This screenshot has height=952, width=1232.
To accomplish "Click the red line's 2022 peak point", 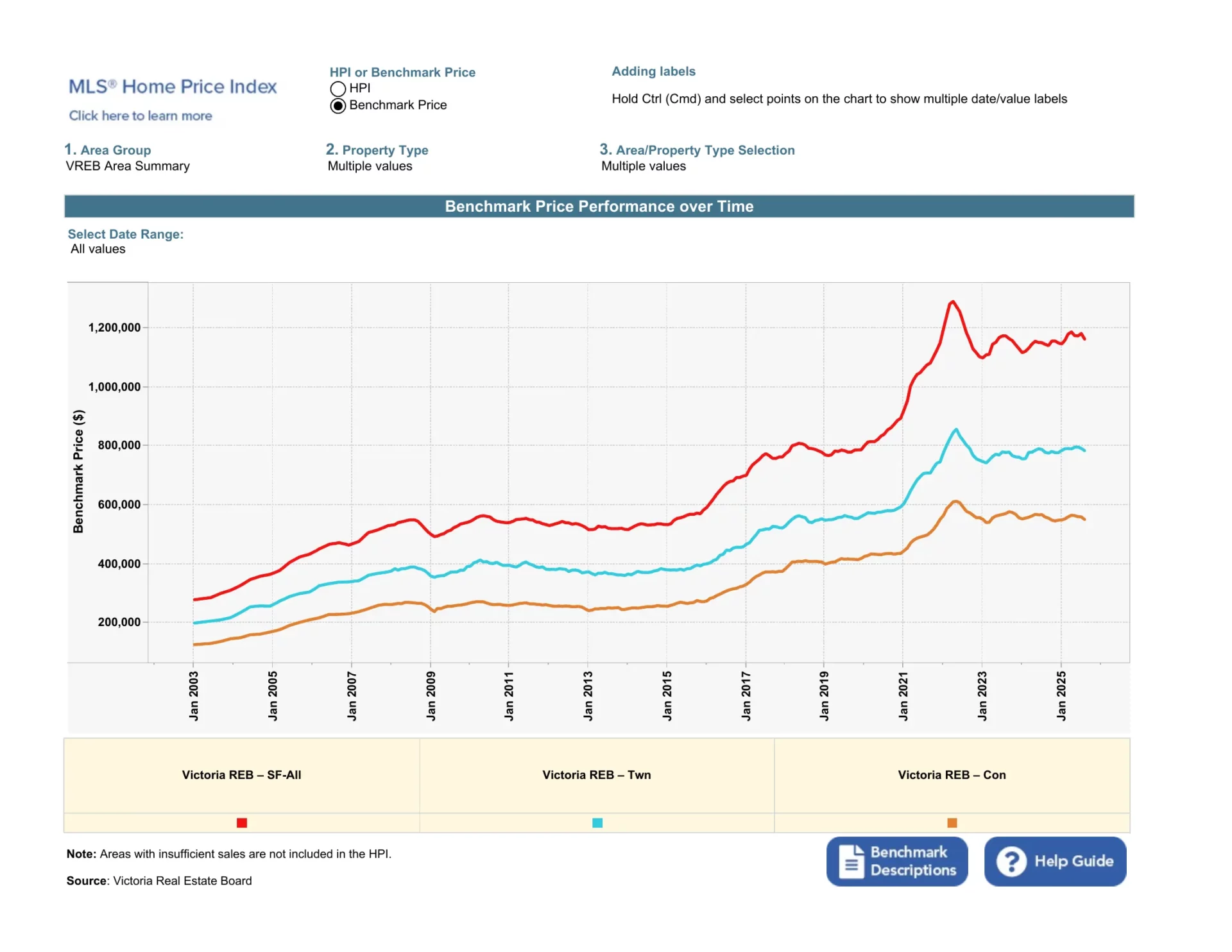I will coord(953,302).
